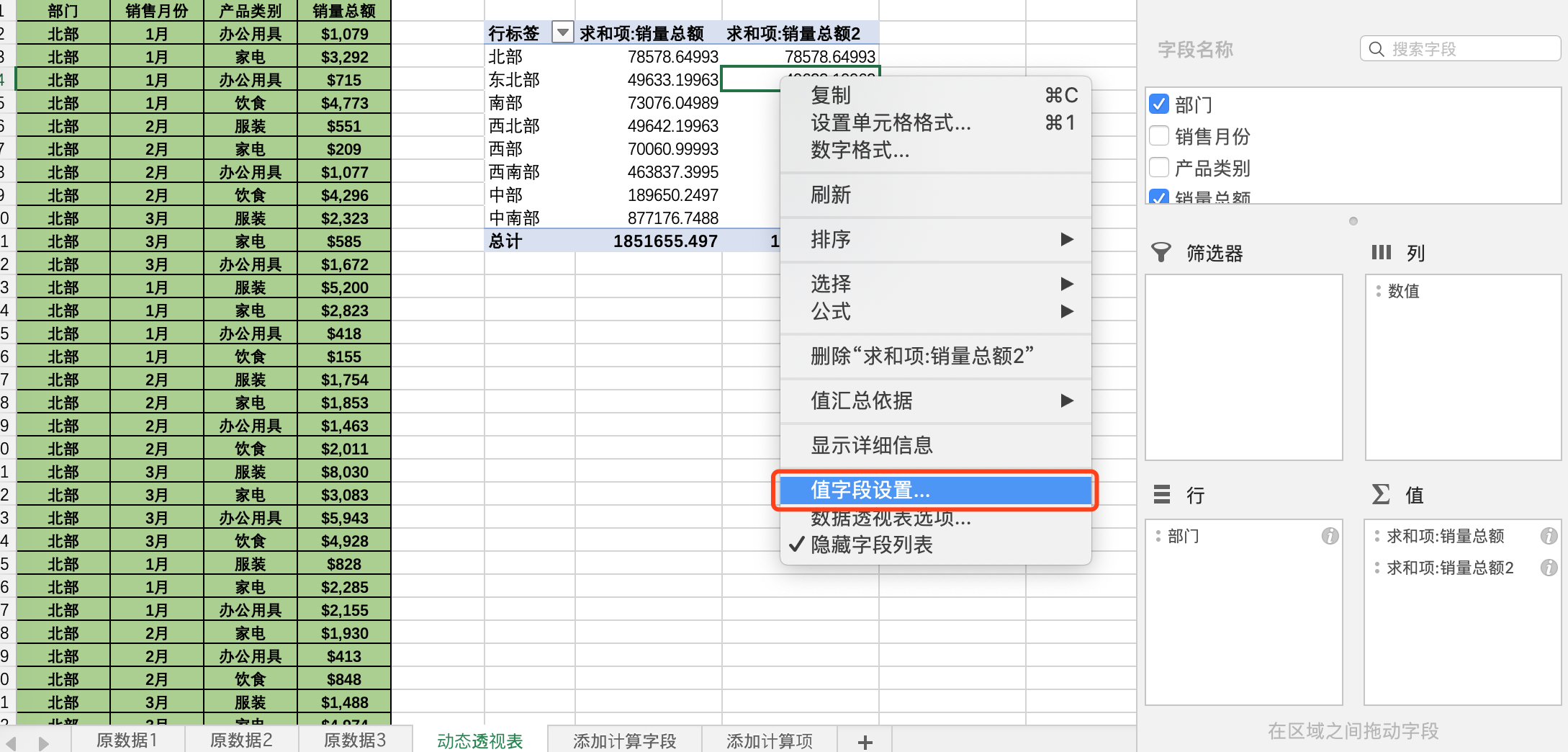Image resolution: width=1568 pixels, height=752 pixels.
Task: Click the 筛选器 funnel icon
Action: 1161,252
